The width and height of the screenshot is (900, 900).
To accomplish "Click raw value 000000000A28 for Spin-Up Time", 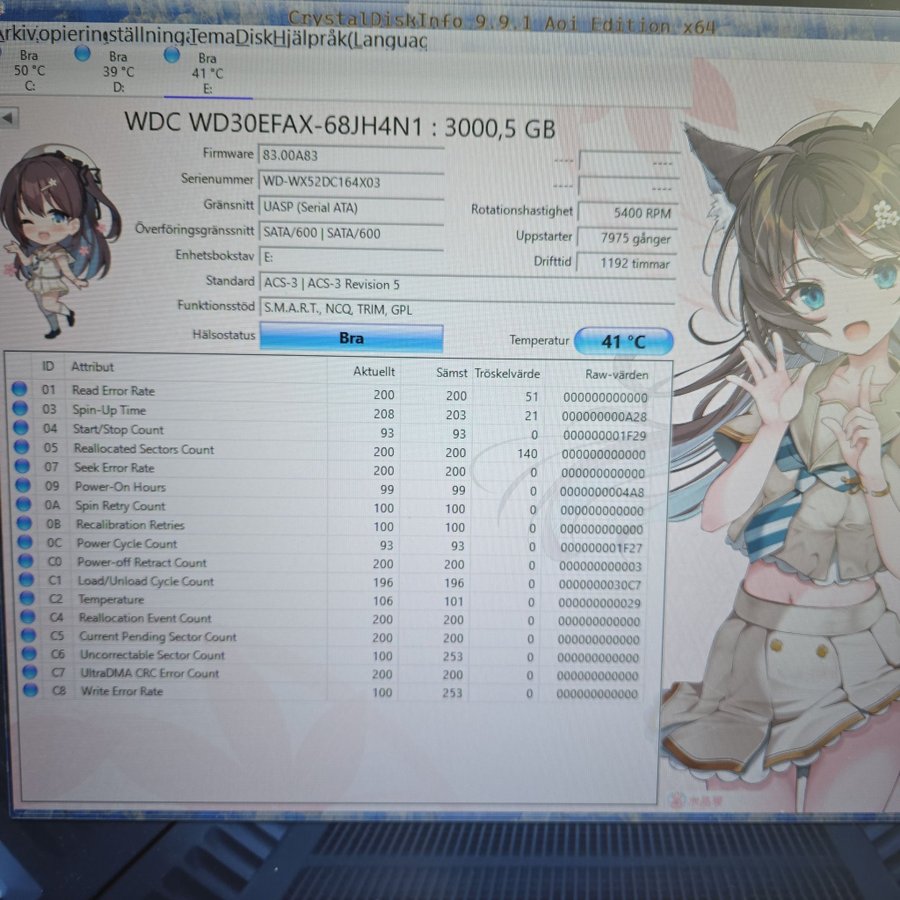I will (604, 416).
